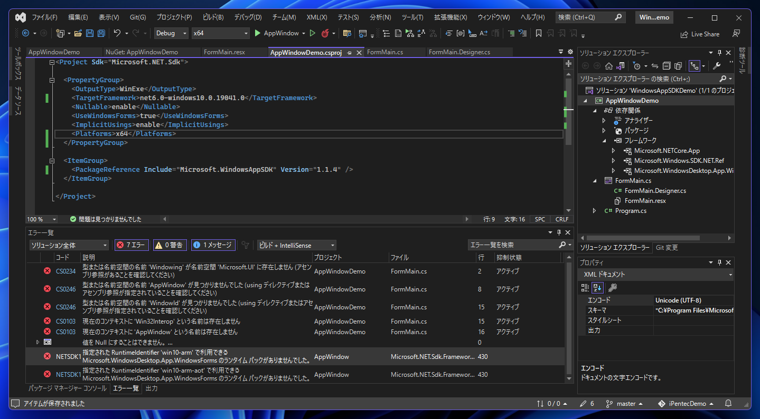The height and width of the screenshot is (419, 760).
Task: Save the current file with disk icon
Action: [90, 33]
